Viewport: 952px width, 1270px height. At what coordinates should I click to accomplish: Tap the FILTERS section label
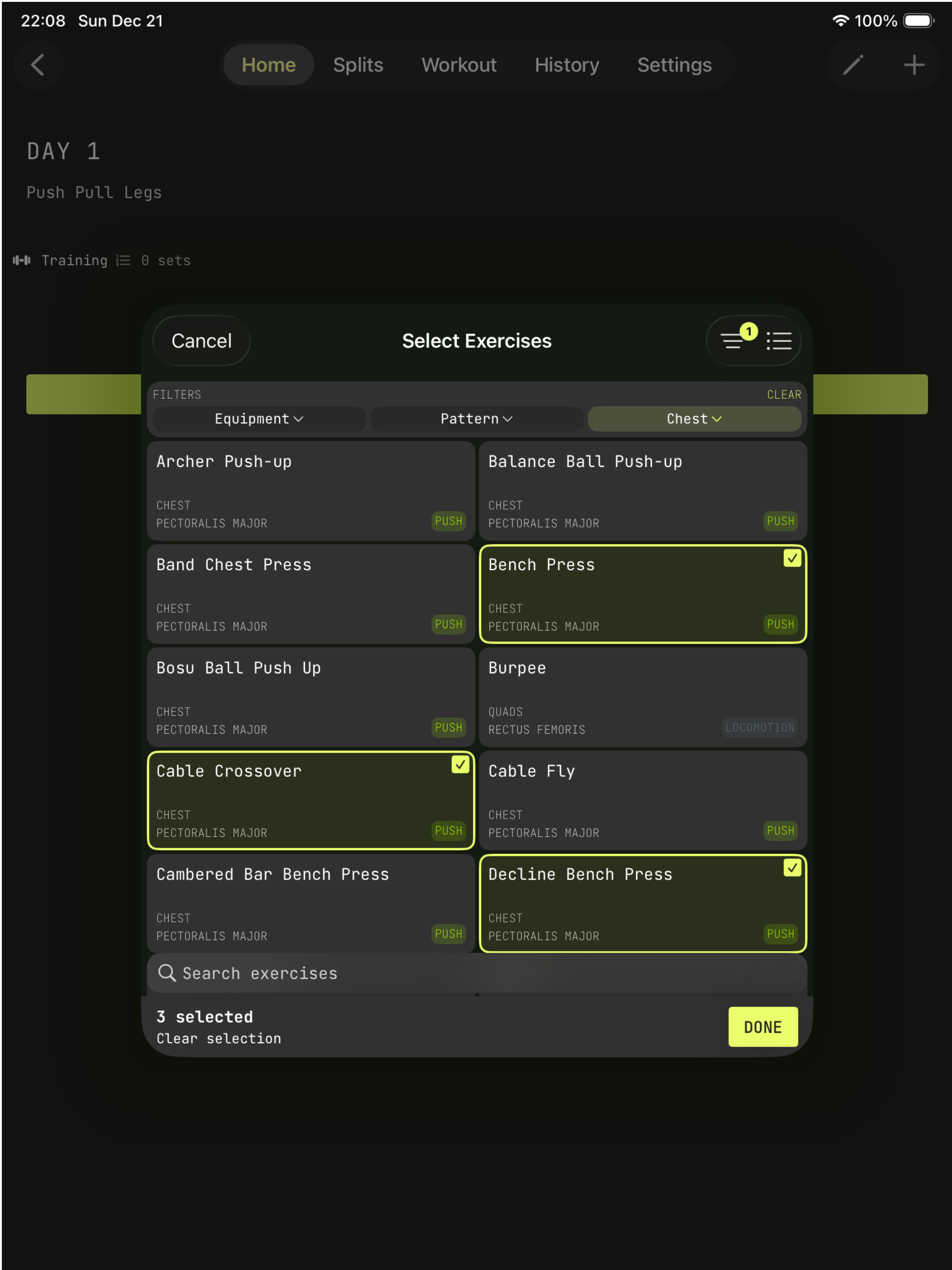coord(177,395)
